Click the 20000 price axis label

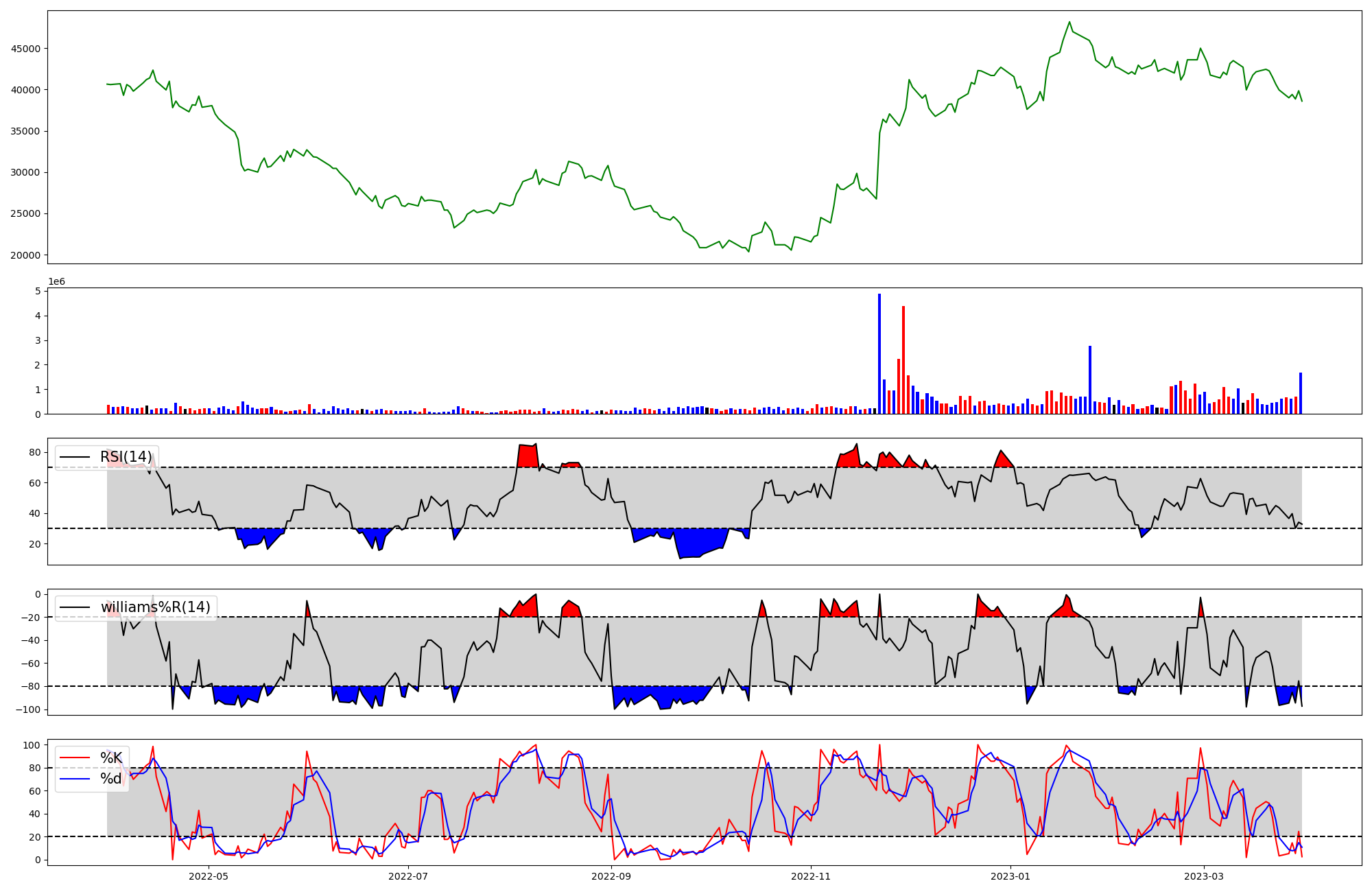click(x=25, y=255)
